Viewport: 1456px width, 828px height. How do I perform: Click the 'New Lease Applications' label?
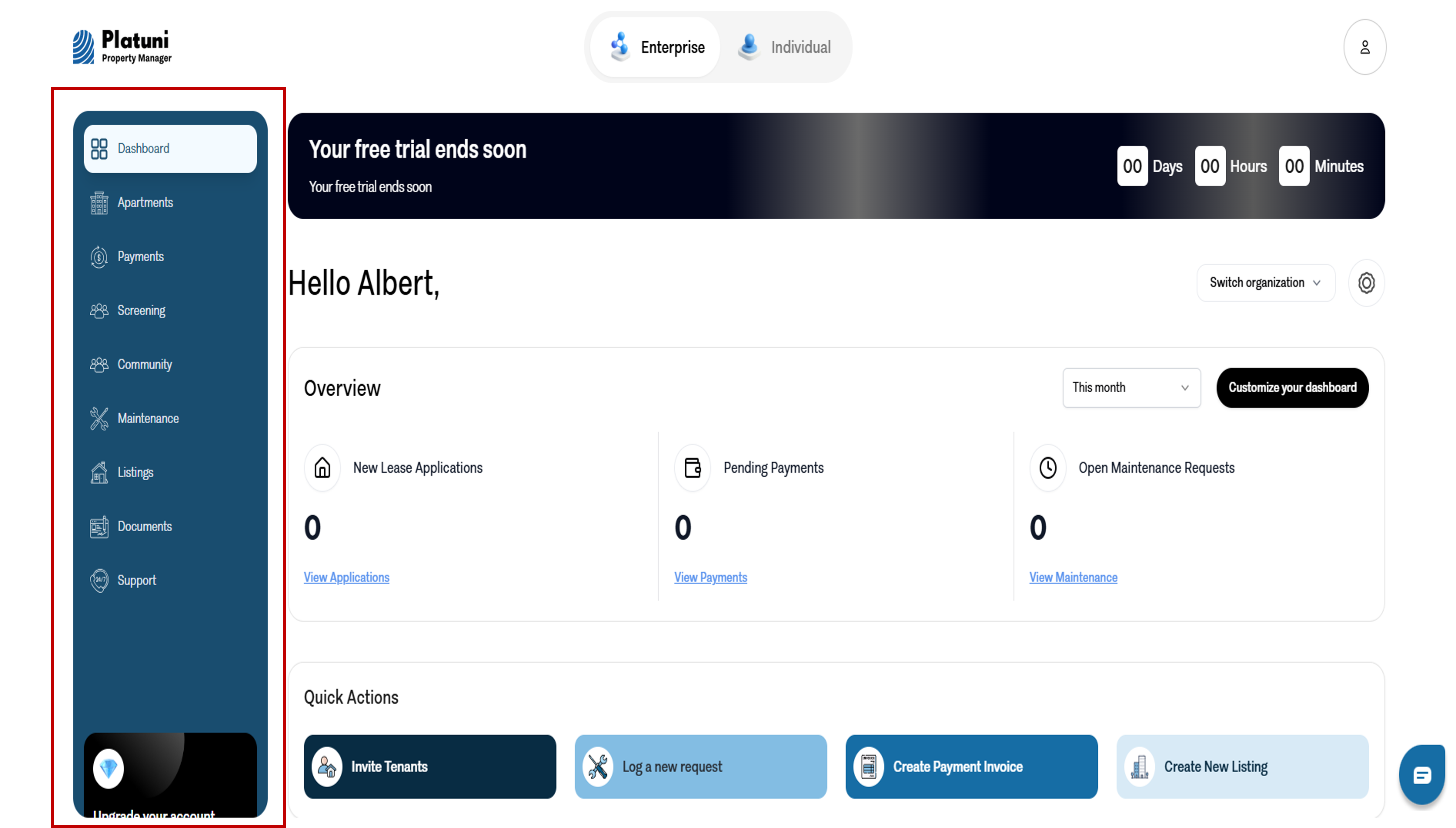pyautogui.click(x=418, y=467)
